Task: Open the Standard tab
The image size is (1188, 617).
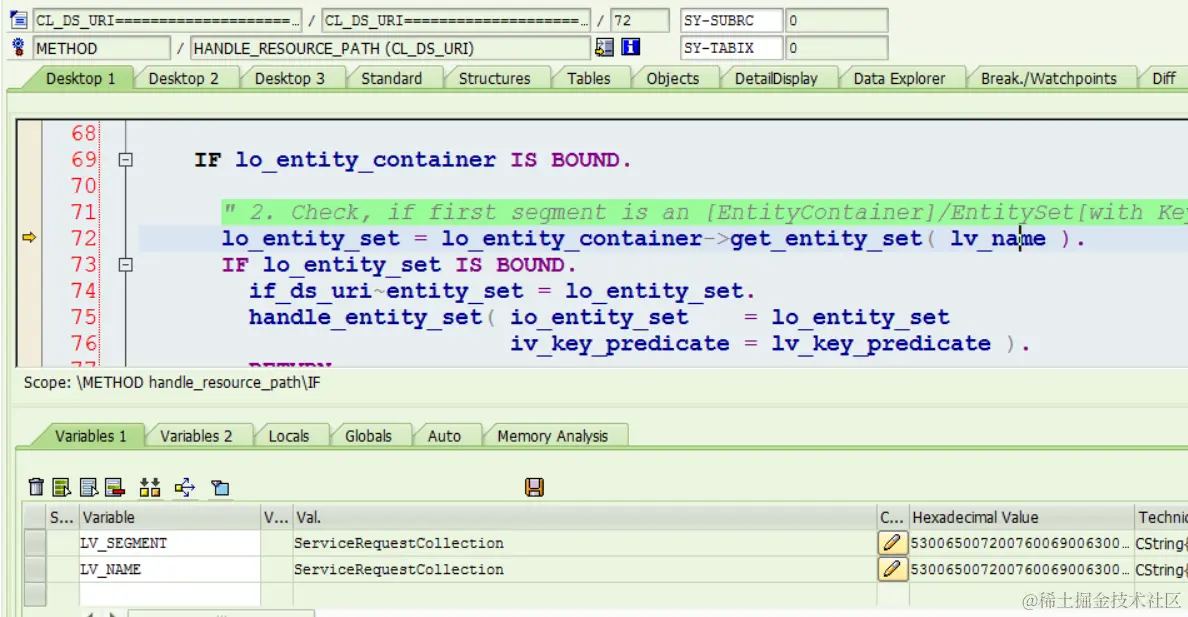Action: point(392,79)
